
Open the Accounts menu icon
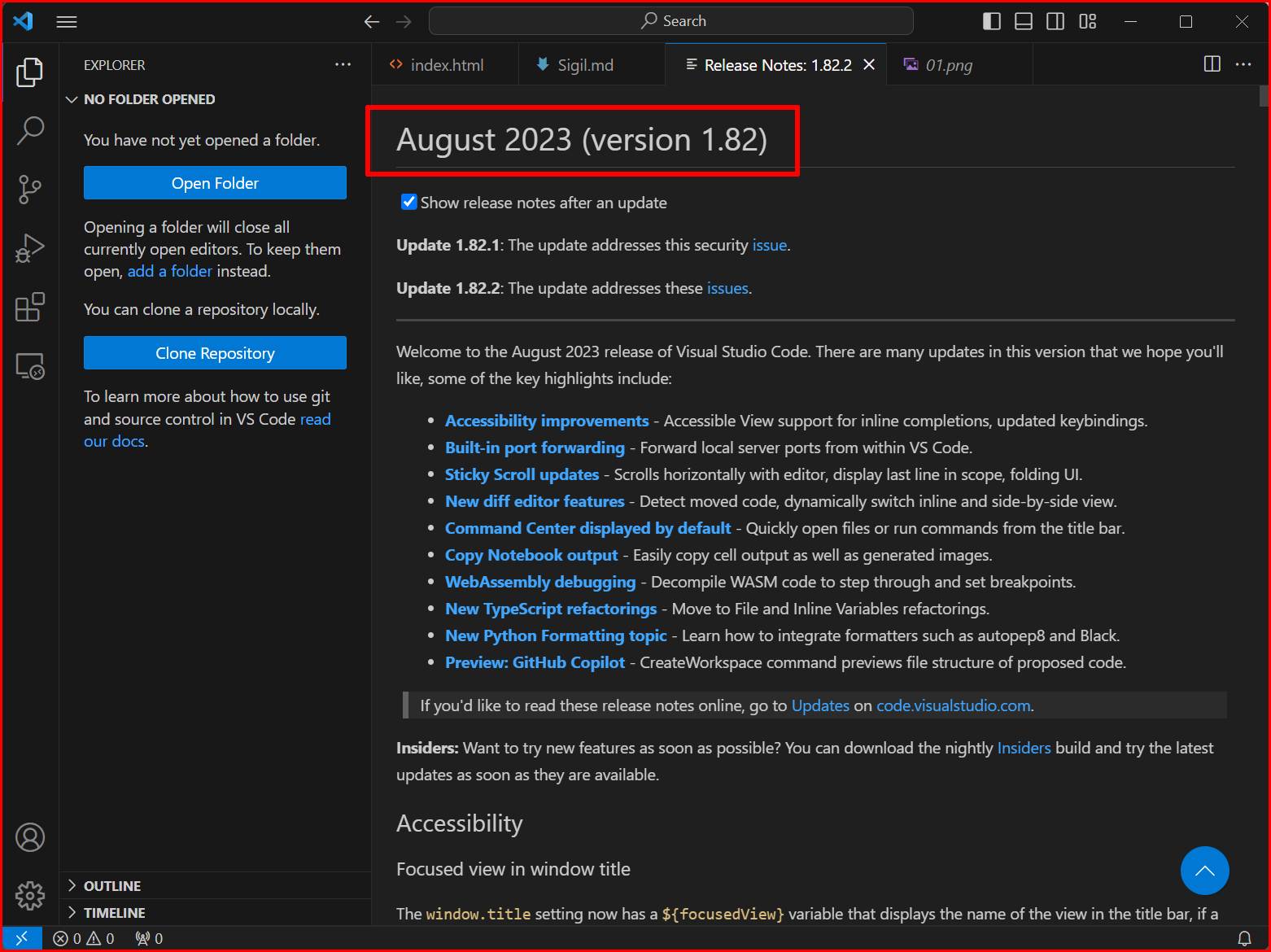click(x=30, y=837)
